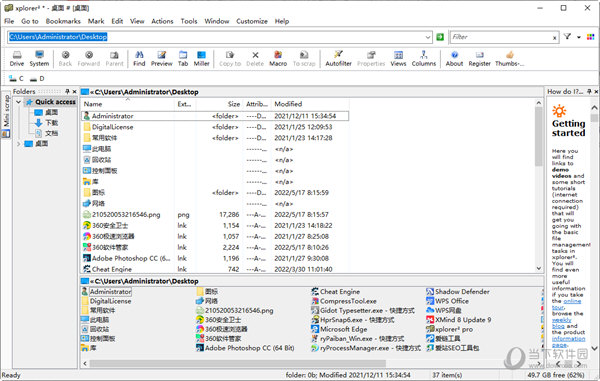Navigate to Parent folder icon

[x=114, y=59]
